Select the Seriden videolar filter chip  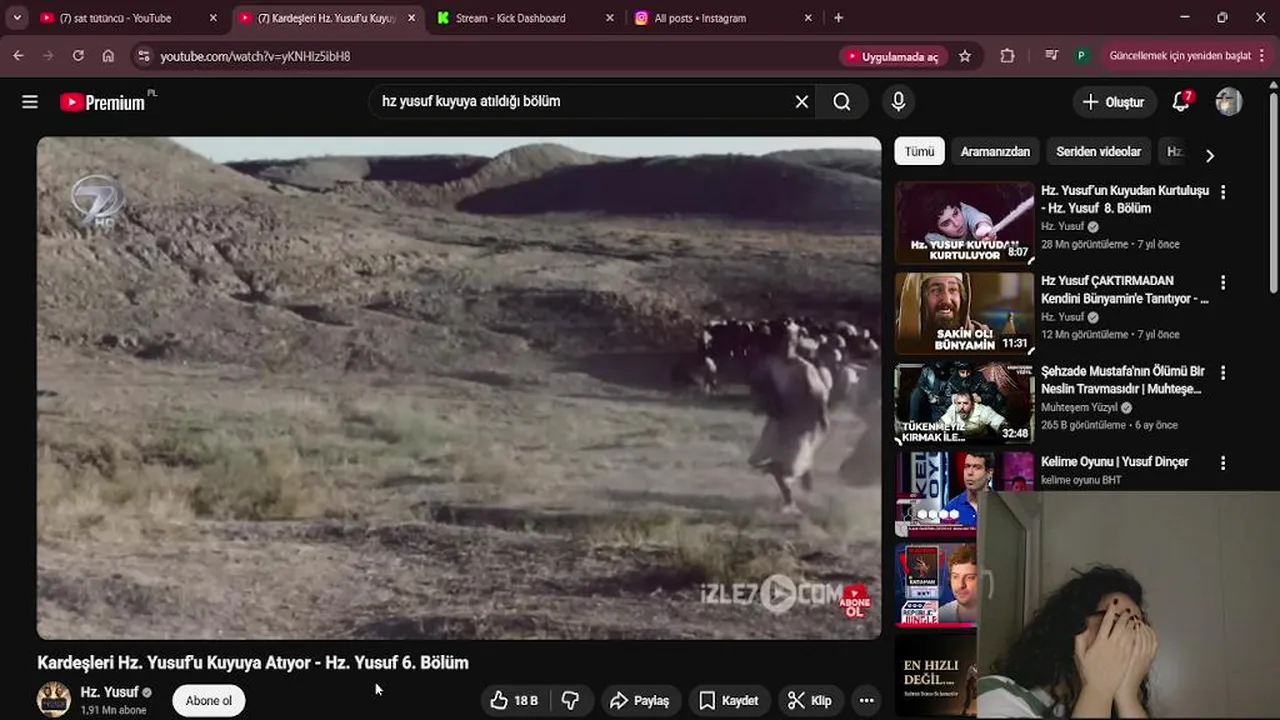[x=1098, y=152]
